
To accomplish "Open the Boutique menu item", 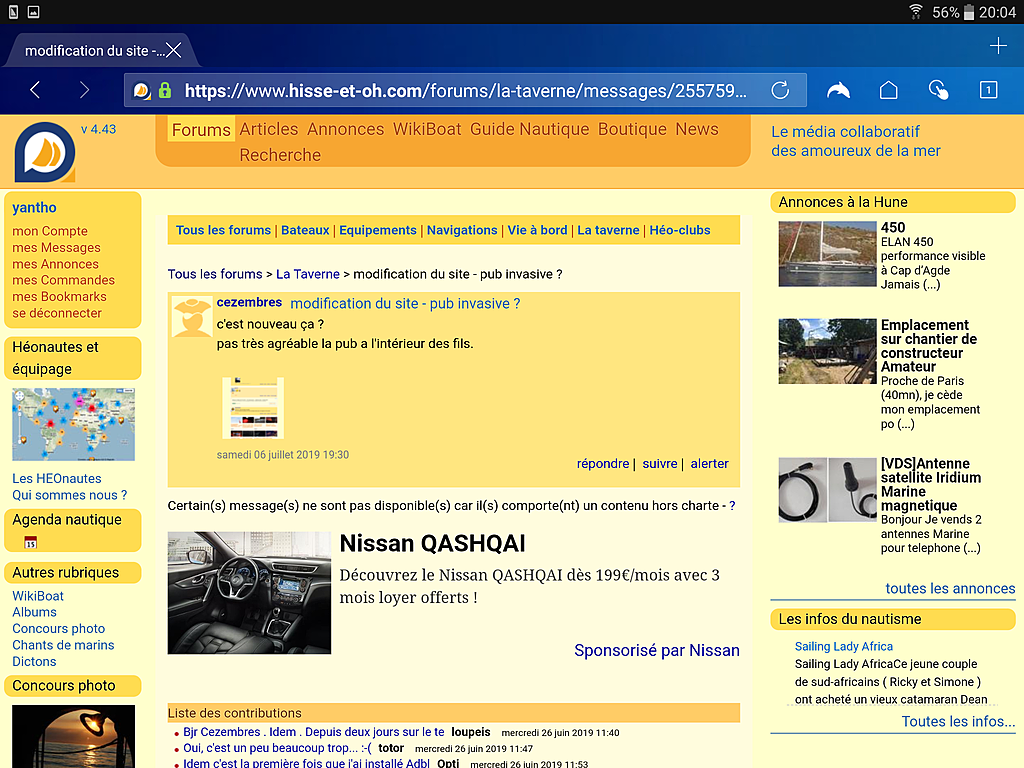I will coord(632,129).
